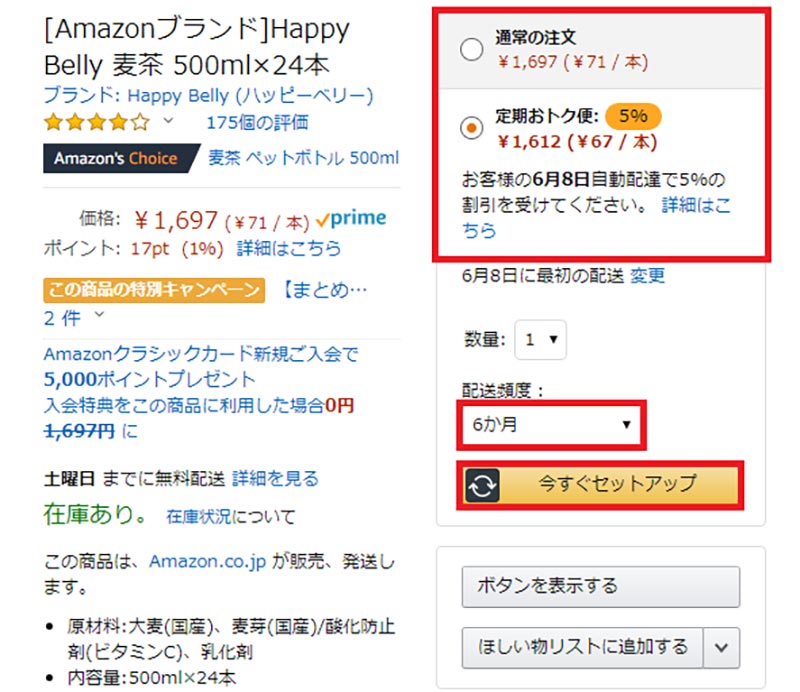Viewport: 800px width, 692px height.
Task: Expand the ほしい物リスト dropdown arrow
Action: tap(722, 647)
